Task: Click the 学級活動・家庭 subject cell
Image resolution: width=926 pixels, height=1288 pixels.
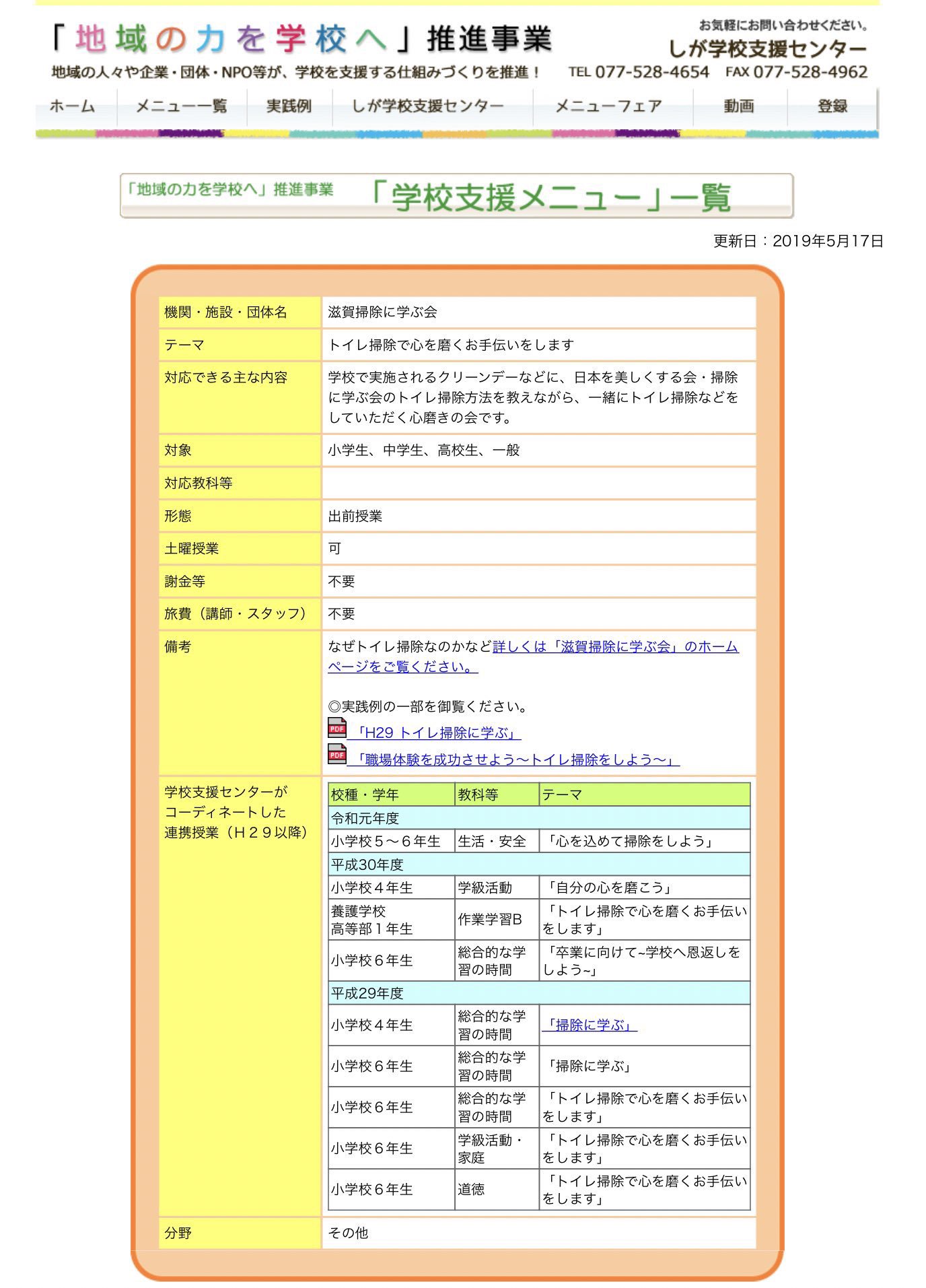Action: pos(497,1149)
